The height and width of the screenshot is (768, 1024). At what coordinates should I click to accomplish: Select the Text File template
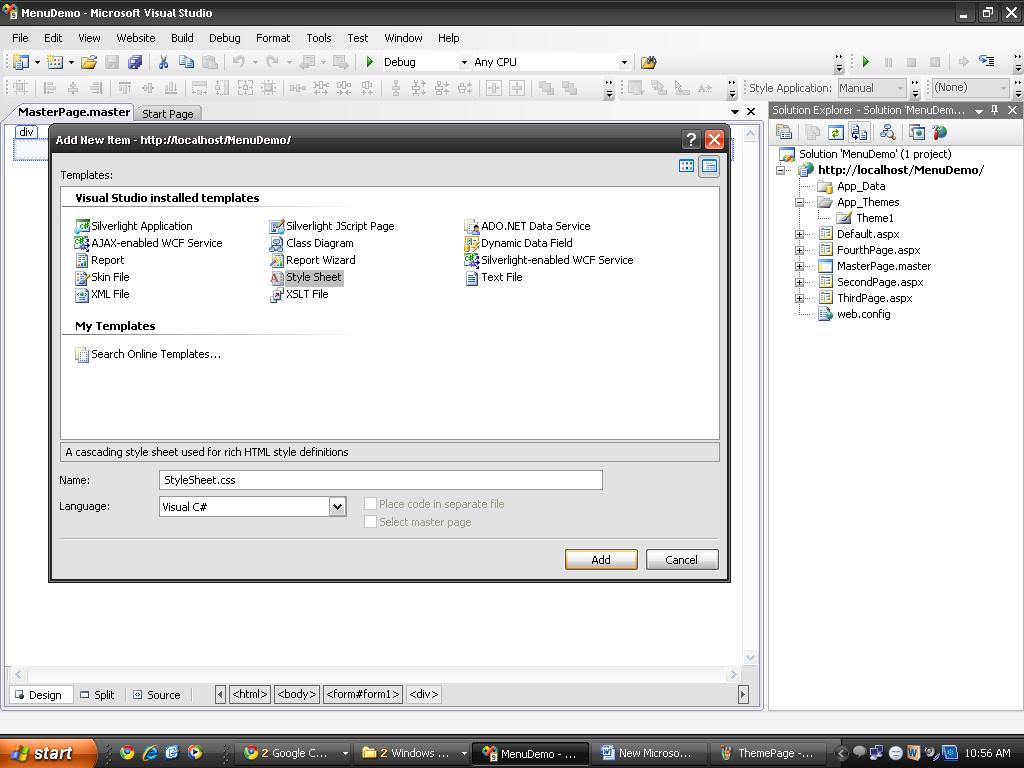pyautogui.click(x=494, y=278)
